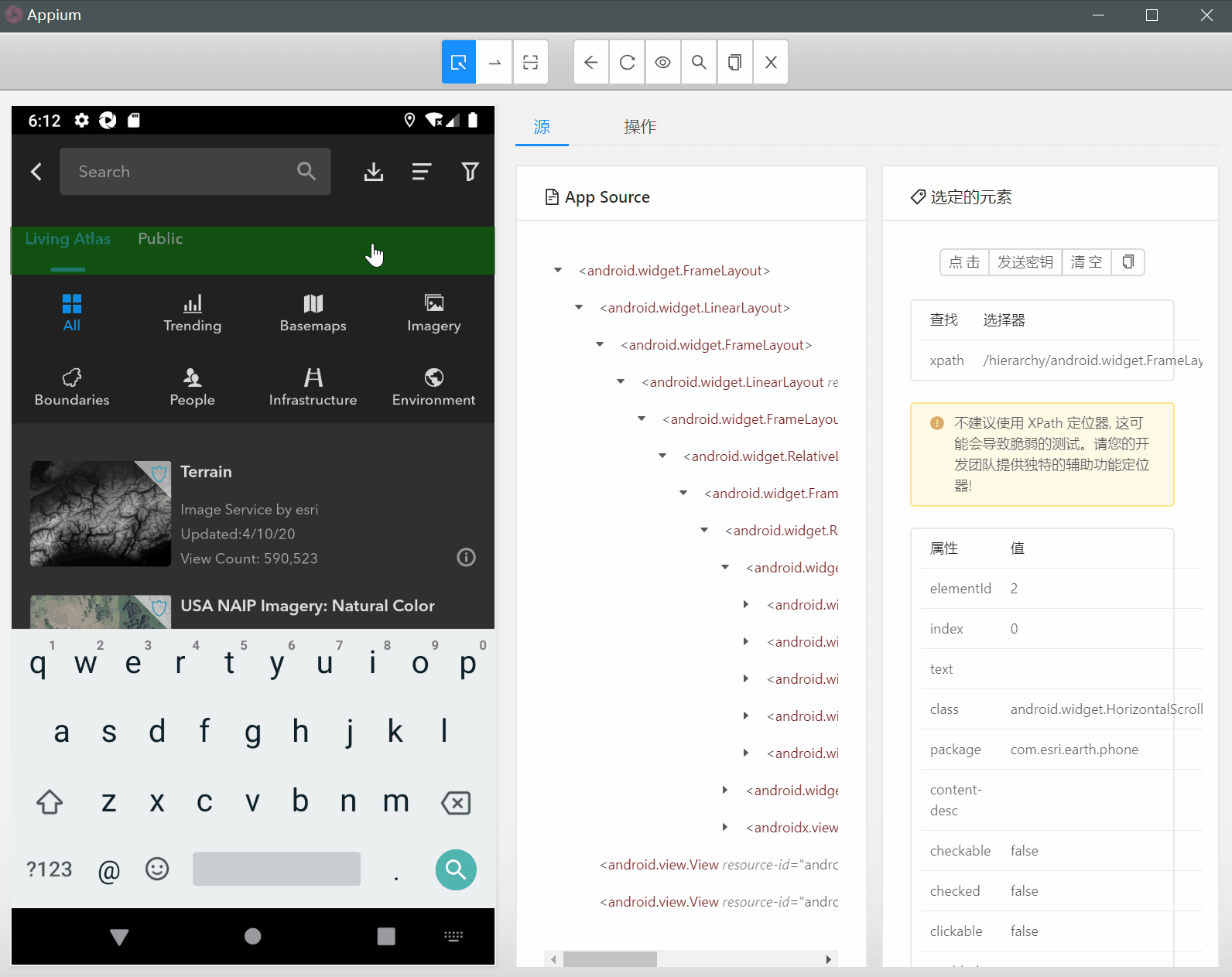Toggle shift key on the phone keyboard

(50, 801)
